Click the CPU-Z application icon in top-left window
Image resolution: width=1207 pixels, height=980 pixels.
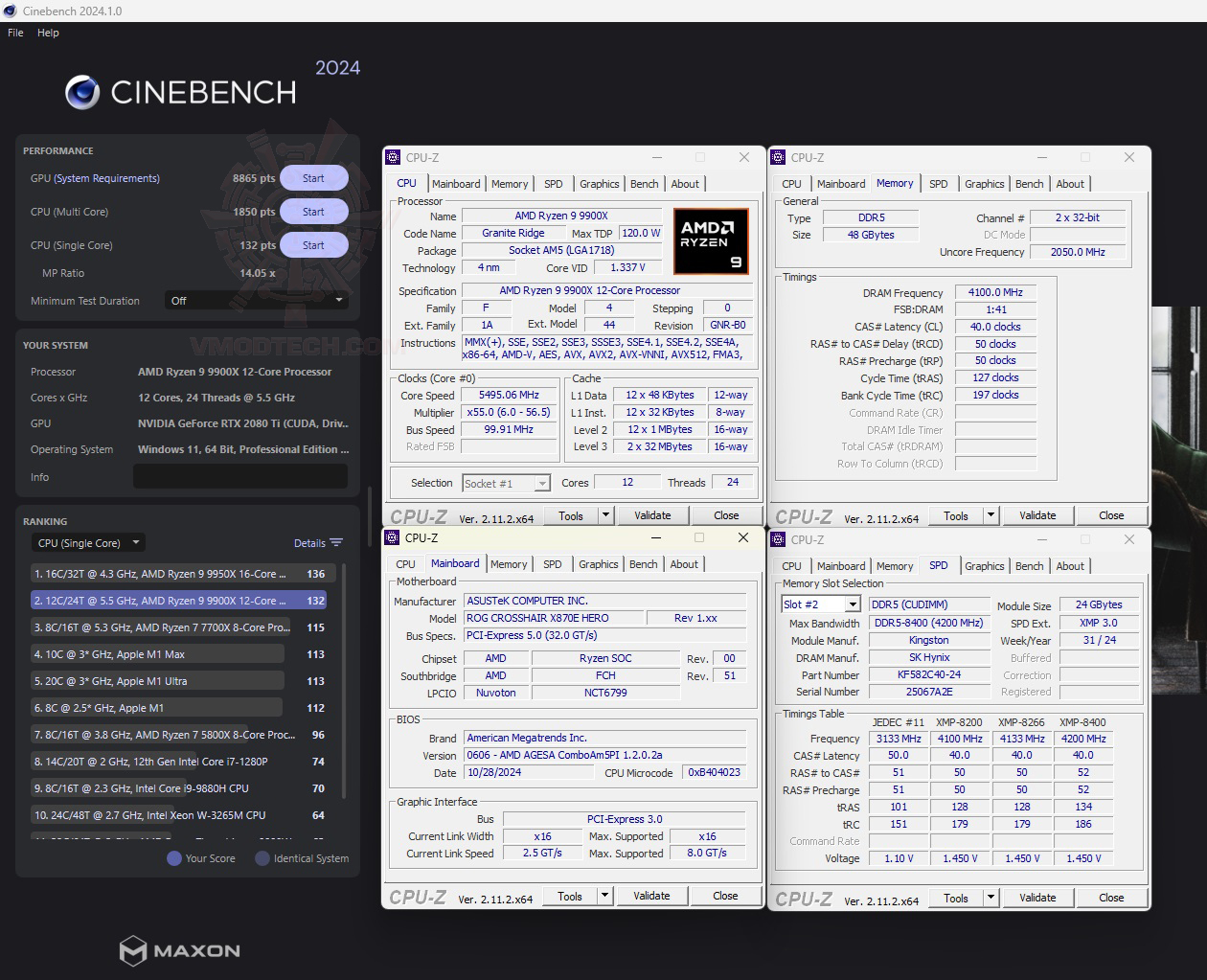tap(390, 157)
